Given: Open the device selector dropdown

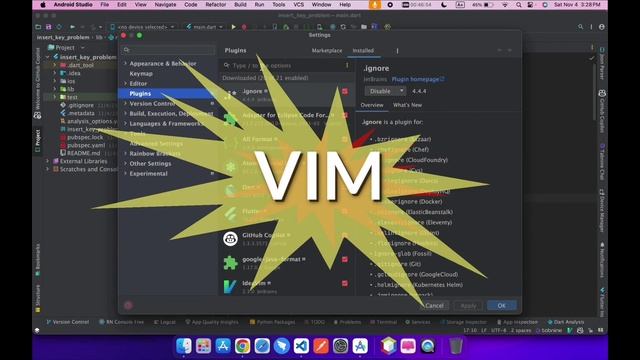Looking at the screenshot, I should pos(142,27).
